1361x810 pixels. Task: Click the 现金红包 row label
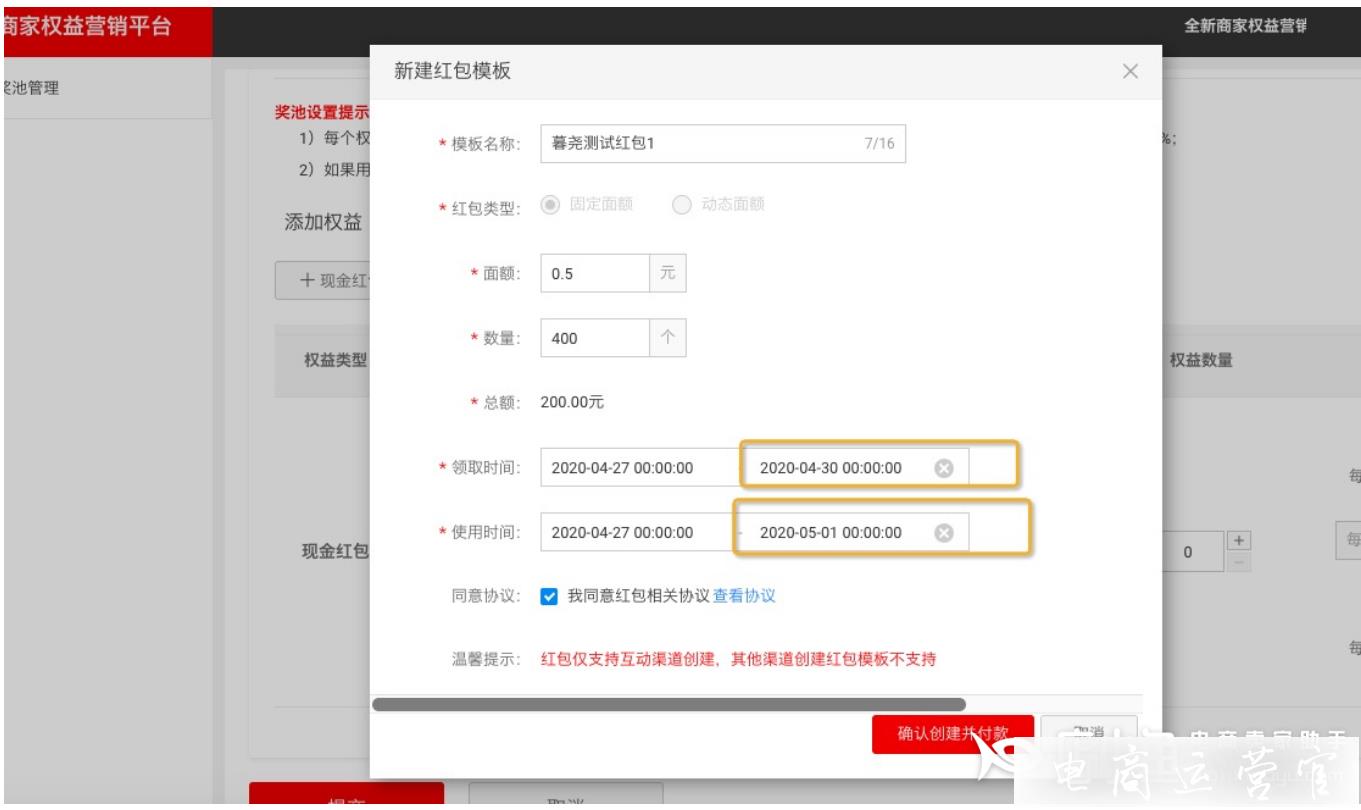336,552
